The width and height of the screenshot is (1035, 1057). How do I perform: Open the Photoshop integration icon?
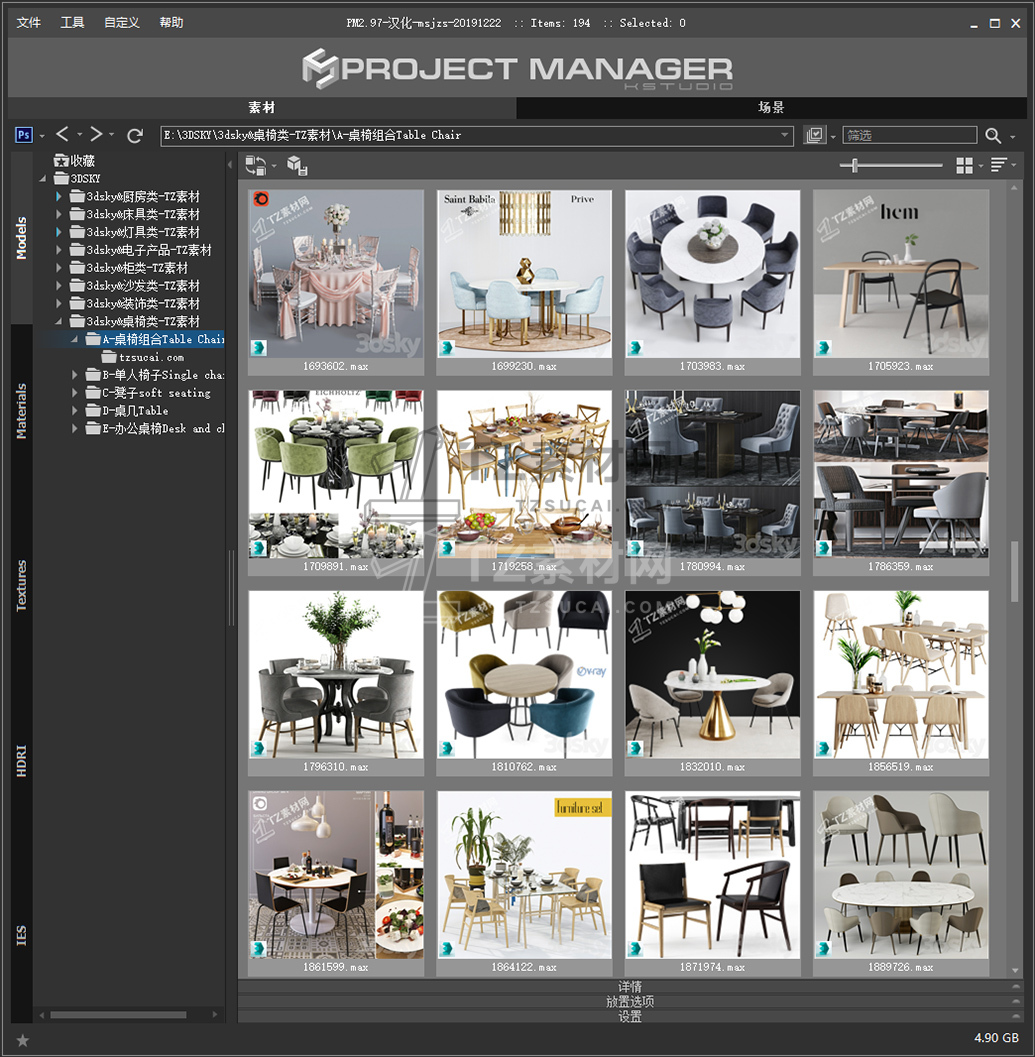24,135
